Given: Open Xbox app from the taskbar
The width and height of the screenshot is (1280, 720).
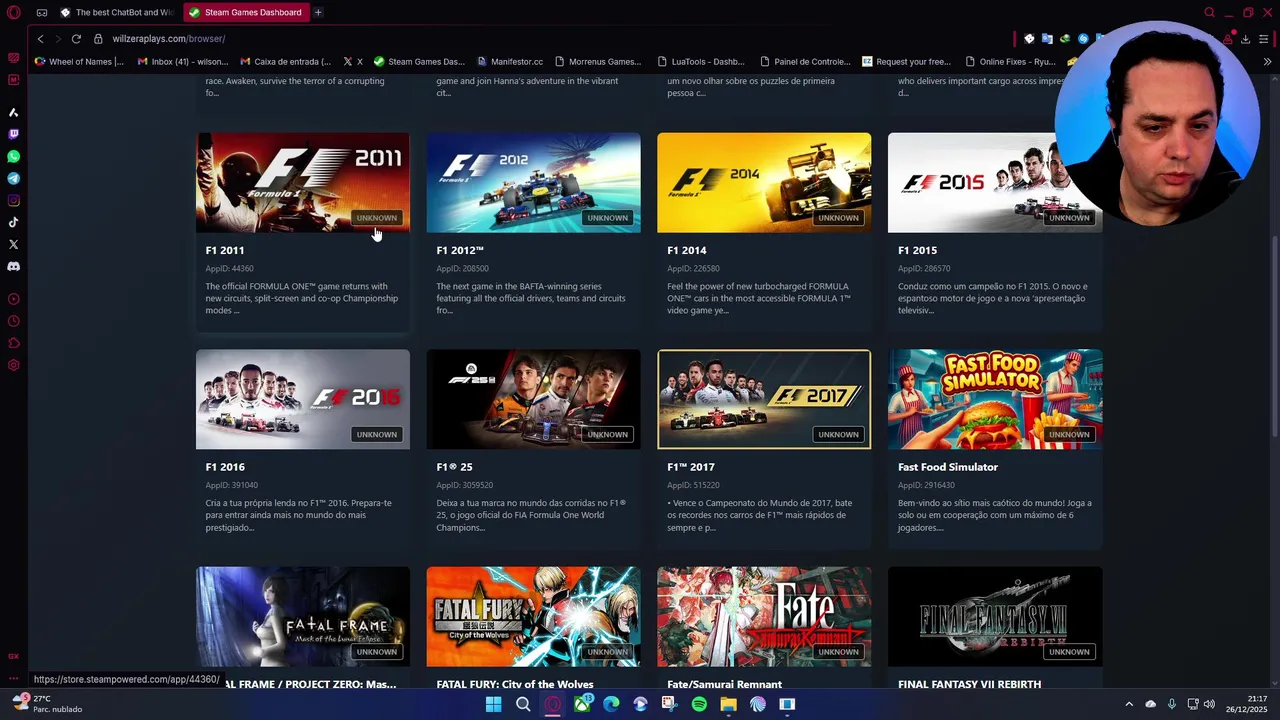Looking at the screenshot, I should point(582,704).
